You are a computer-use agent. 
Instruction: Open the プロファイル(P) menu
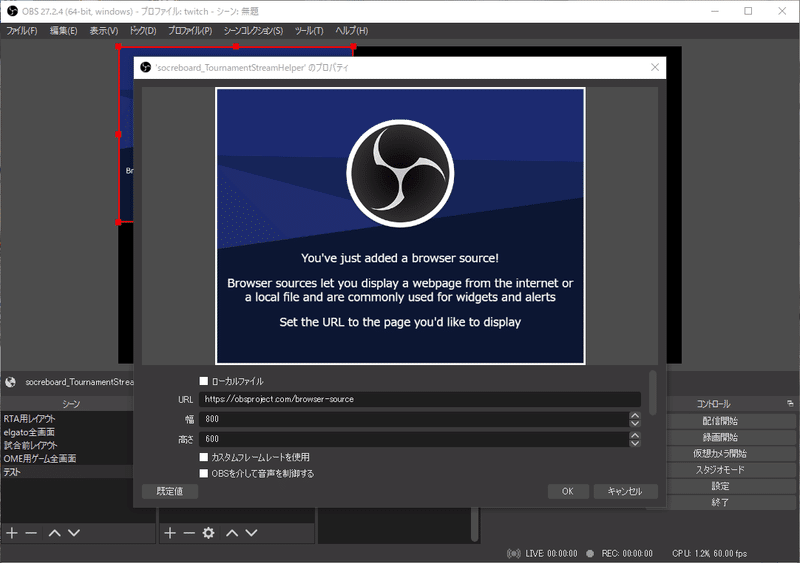[x=190, y=31]
